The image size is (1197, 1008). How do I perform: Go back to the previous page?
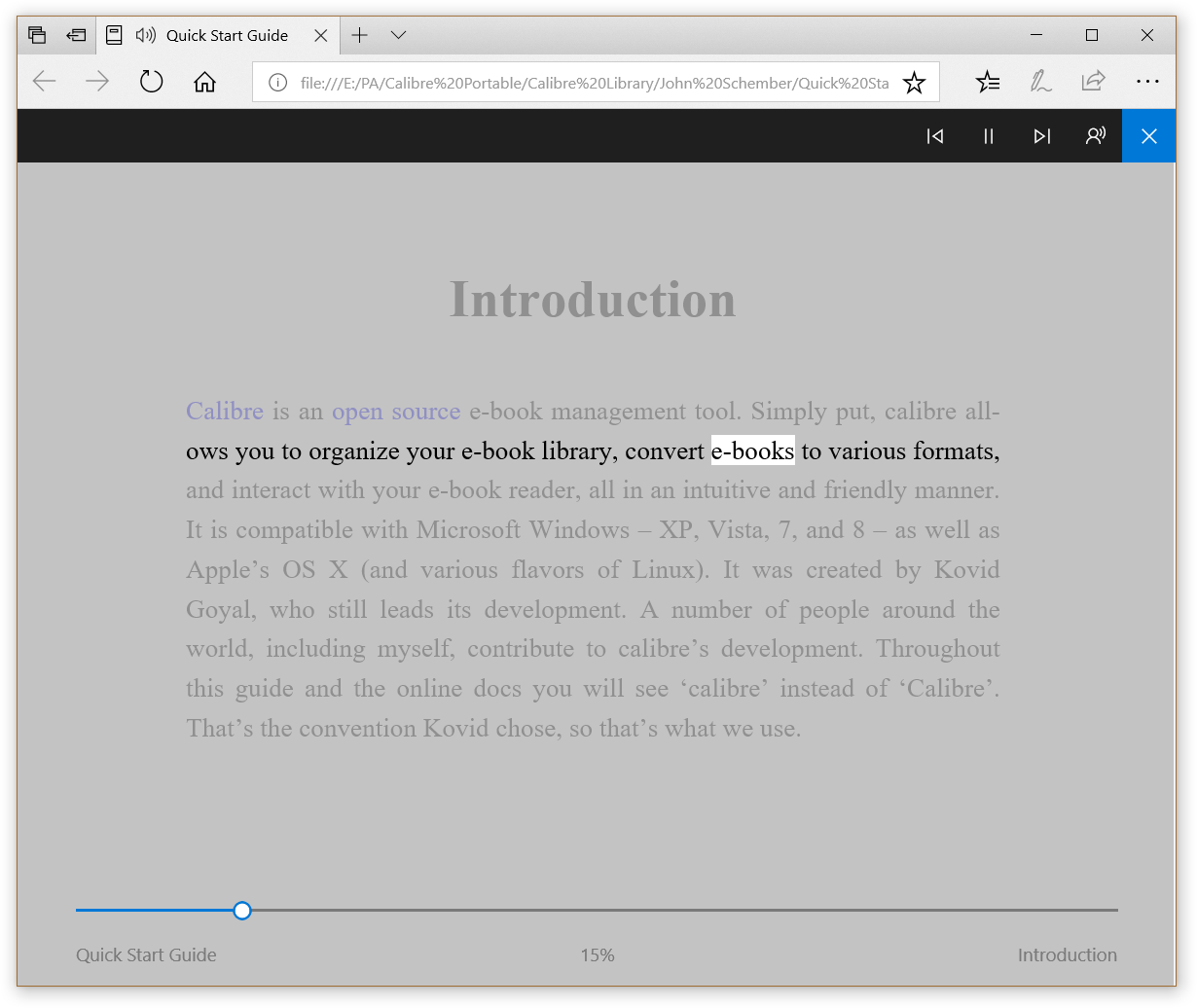(45, 82)
